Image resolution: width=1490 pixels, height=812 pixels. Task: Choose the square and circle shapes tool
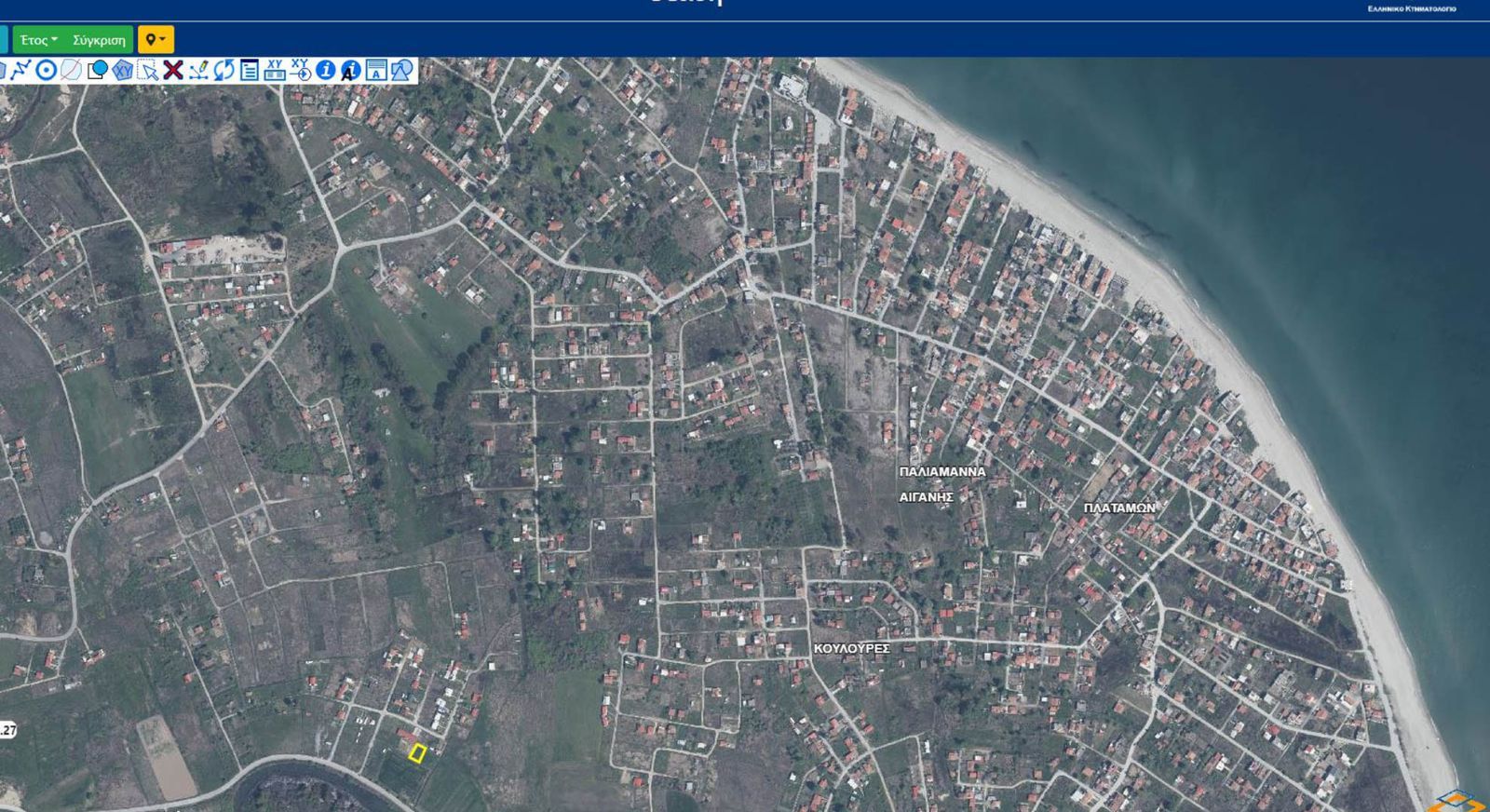coord(97,70)
